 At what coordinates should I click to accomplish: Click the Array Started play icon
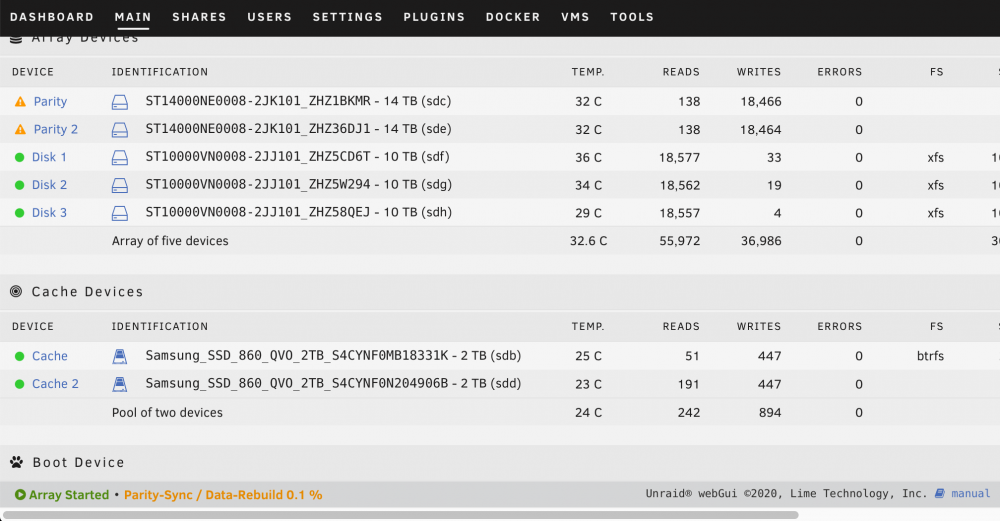tap(20, 494)
